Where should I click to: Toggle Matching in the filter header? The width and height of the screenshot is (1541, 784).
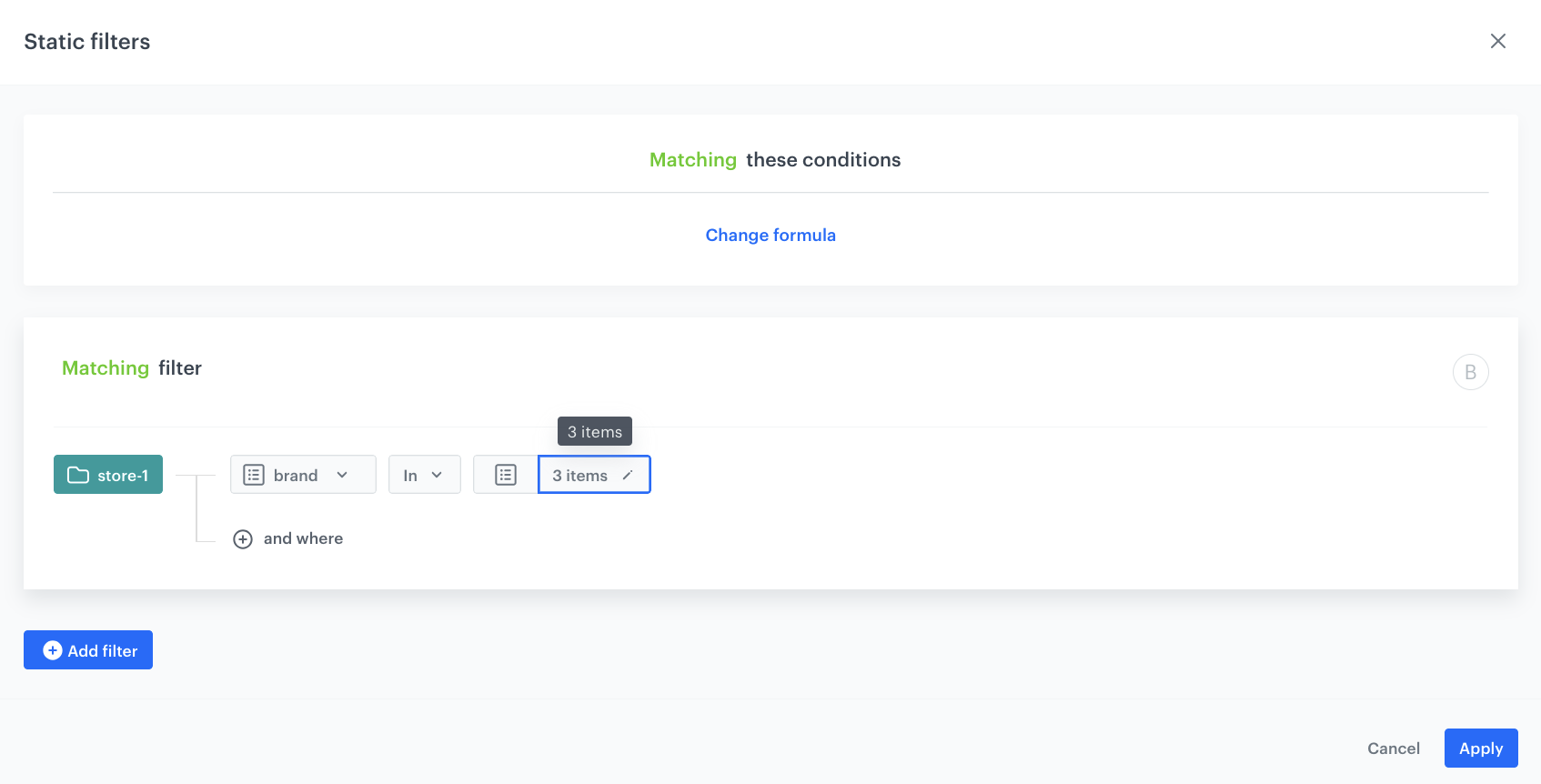point(105,368)
